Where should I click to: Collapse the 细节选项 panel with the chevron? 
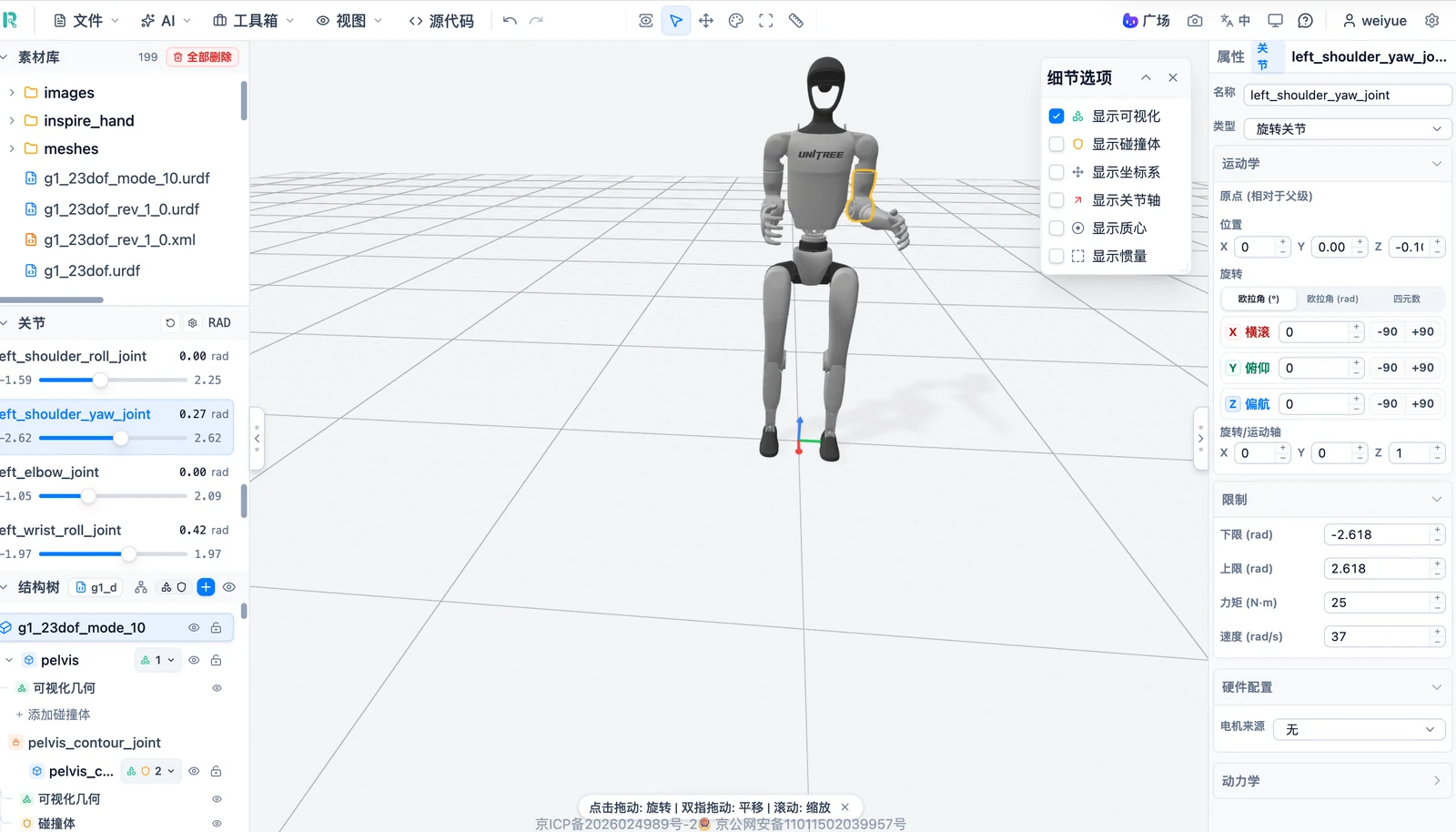coord(1146,77)
